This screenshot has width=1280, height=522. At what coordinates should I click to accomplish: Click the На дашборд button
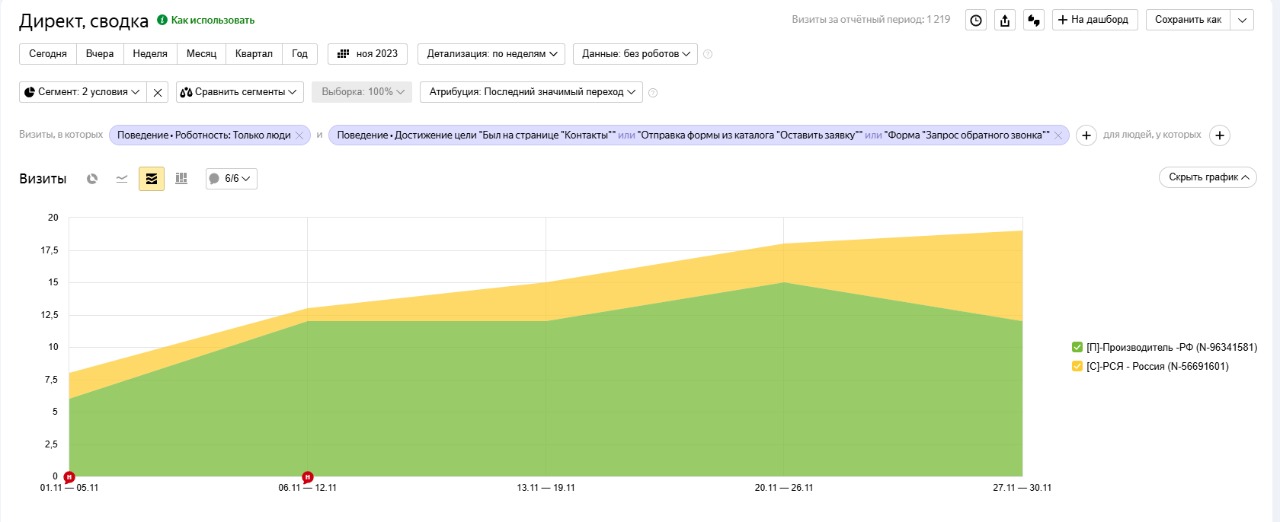pyautogui.click(x=1095, y=20)
